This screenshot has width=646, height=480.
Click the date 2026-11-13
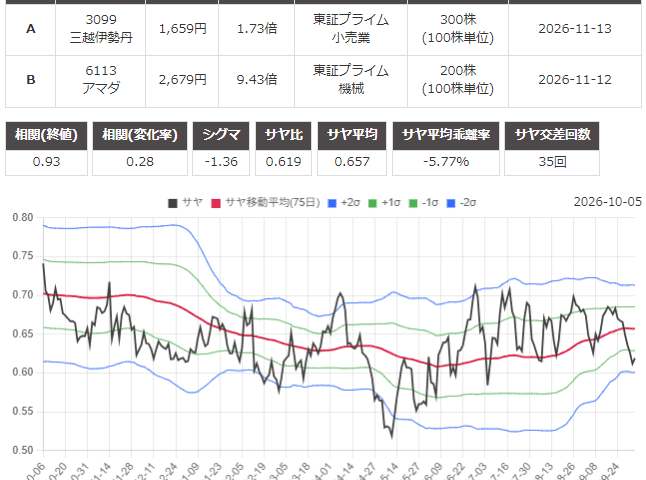(x=575, y=28)
